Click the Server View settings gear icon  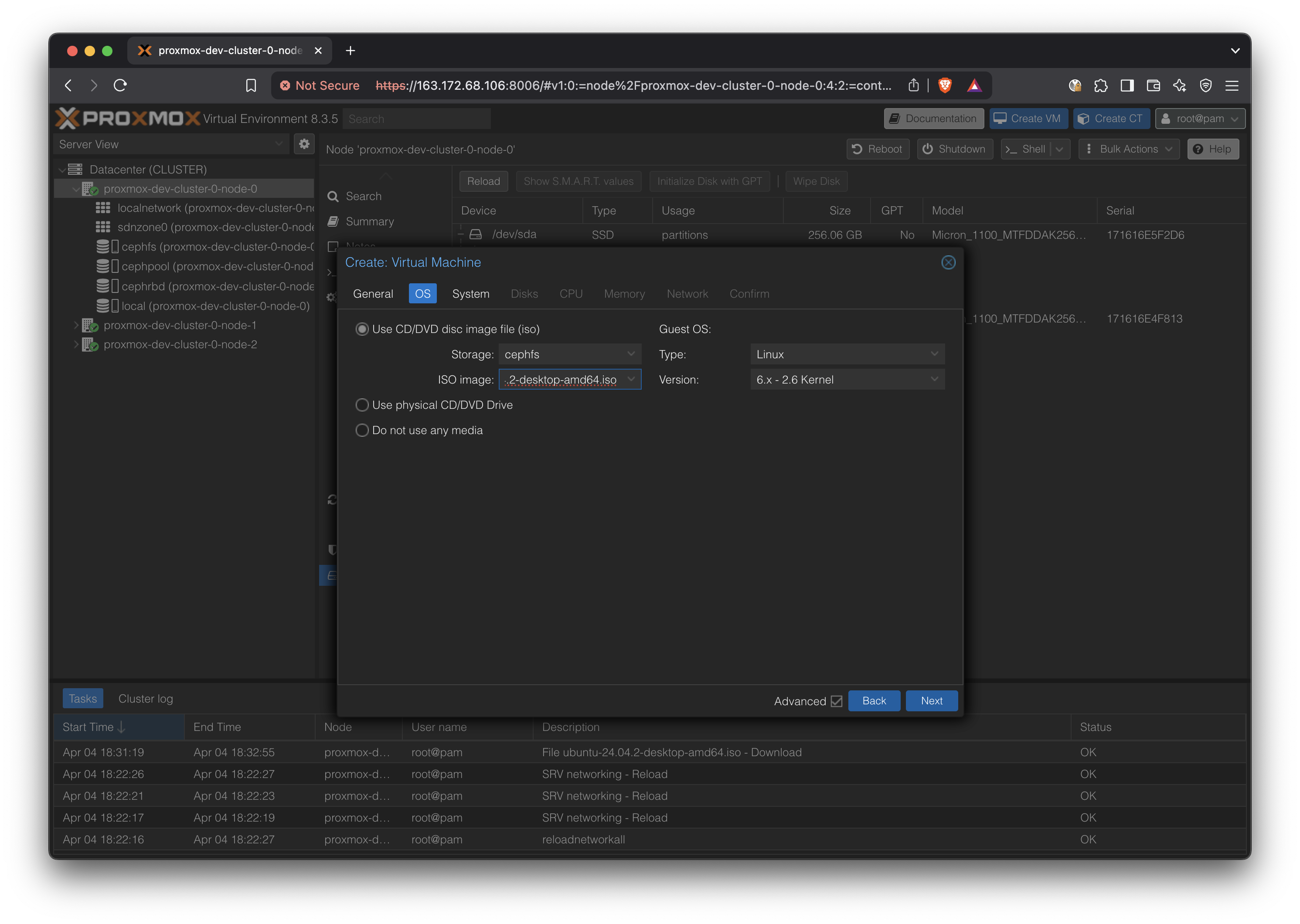click(x=304, y=144)
